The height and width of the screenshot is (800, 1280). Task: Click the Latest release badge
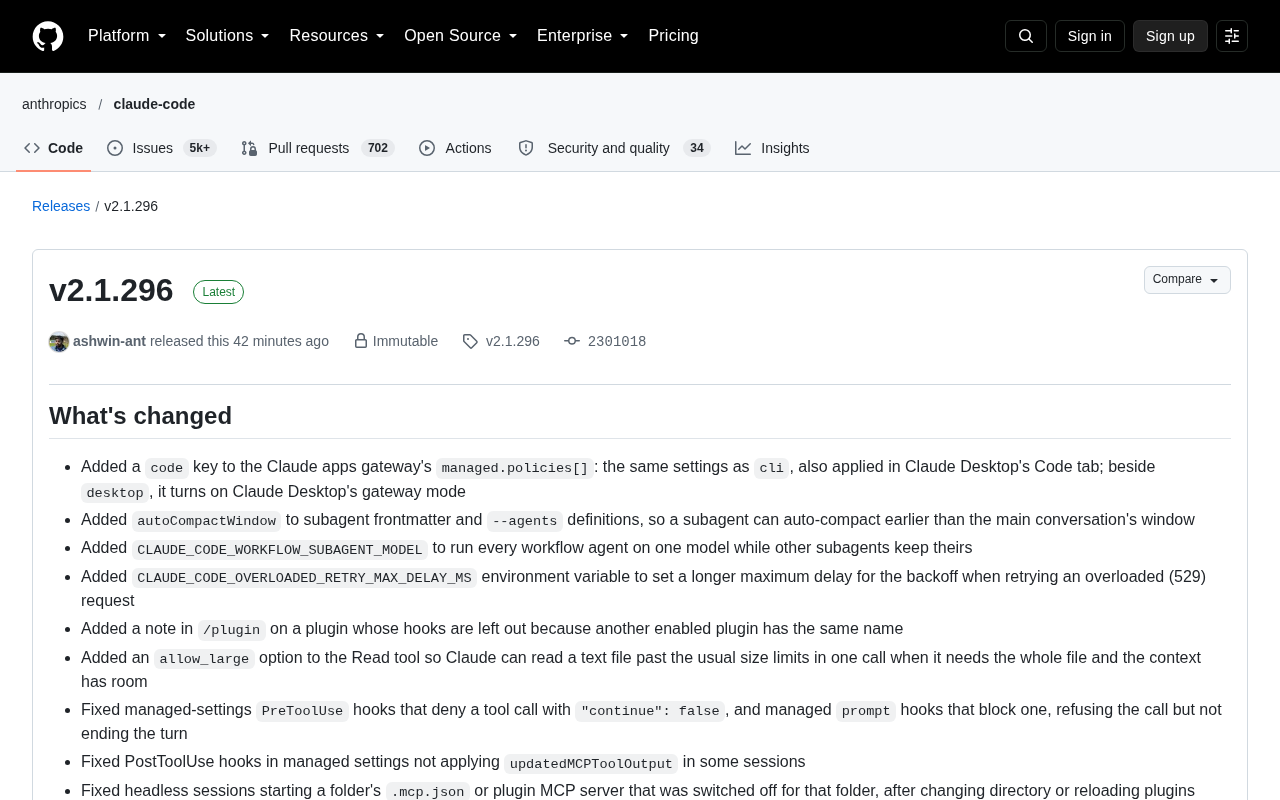(218, 292)
